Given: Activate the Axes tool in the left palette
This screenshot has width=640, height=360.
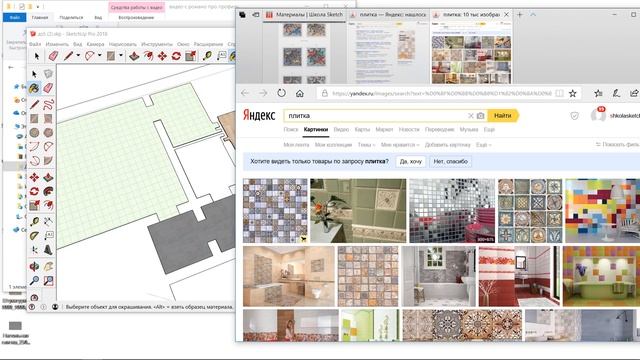Looking at the screenshot, I should point(34,249).
